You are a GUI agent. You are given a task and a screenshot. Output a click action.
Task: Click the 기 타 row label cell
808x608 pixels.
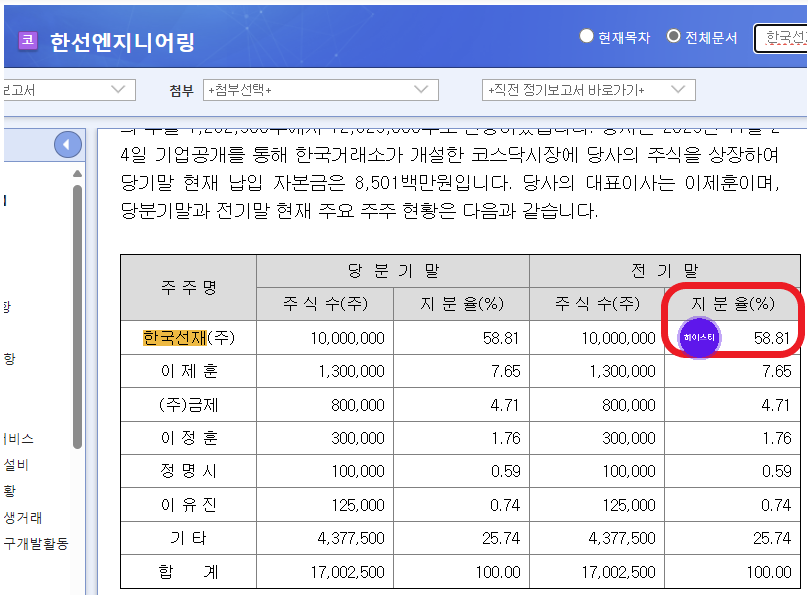coord(189,538)
